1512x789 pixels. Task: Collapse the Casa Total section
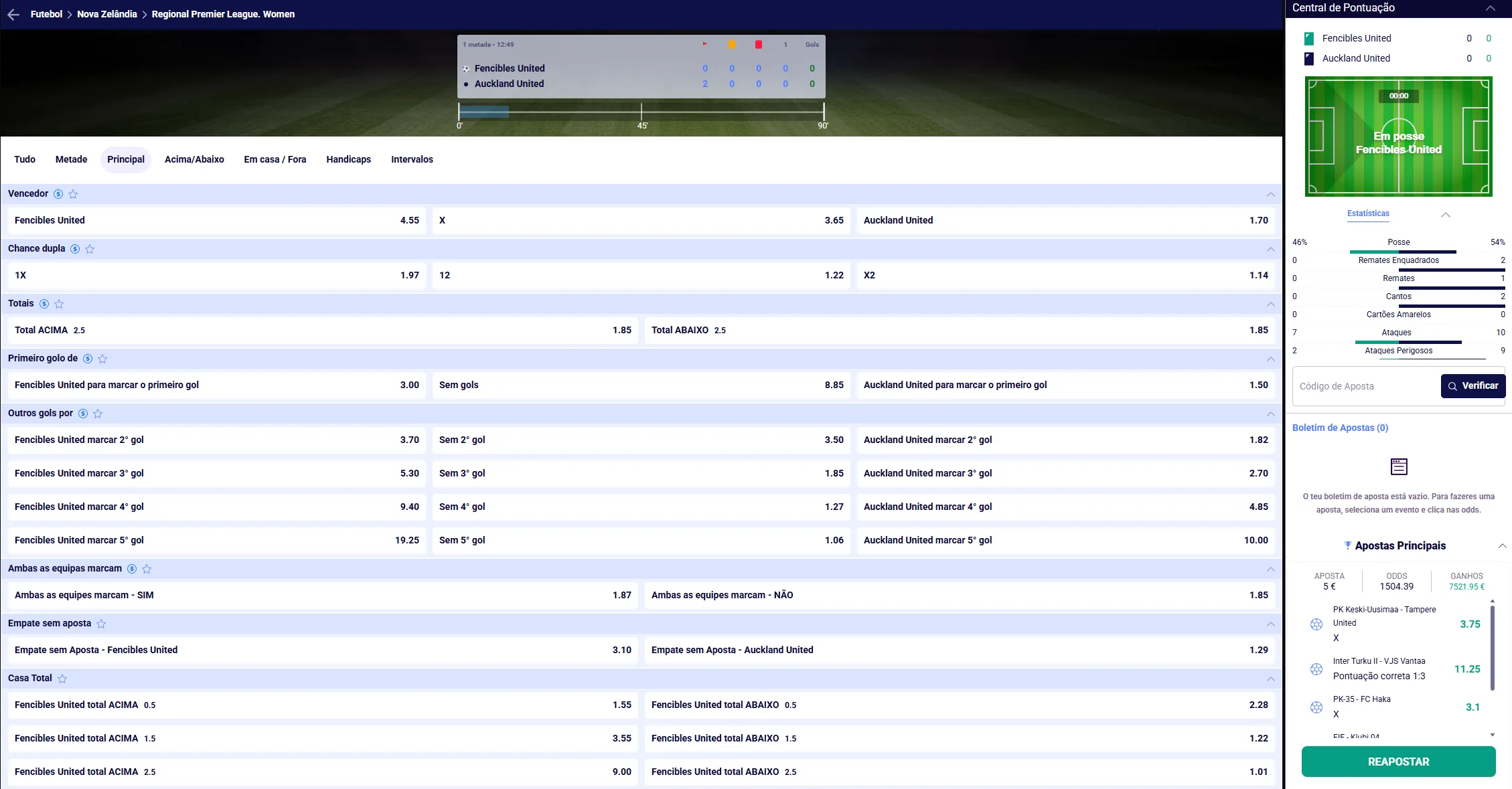click(1270, 679)
